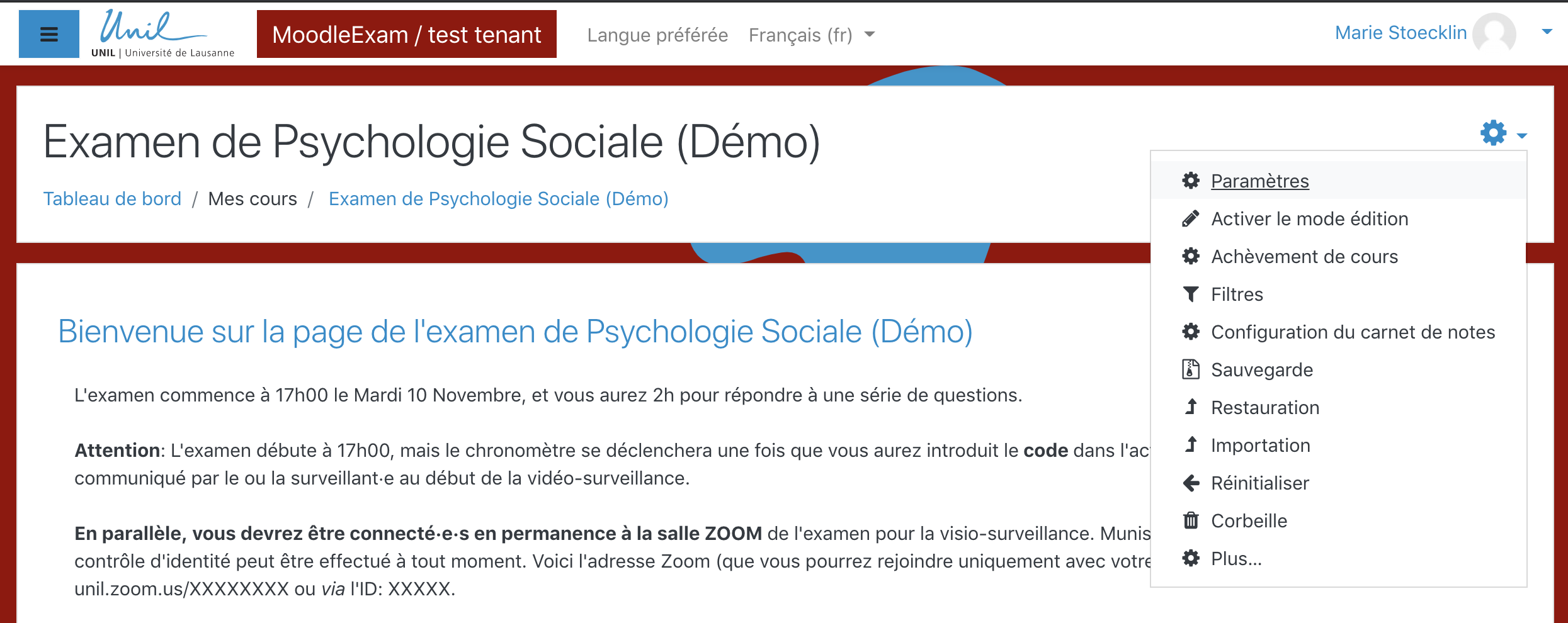
Task: Click the UNIL university logo
Action: (x=162, y=34)
